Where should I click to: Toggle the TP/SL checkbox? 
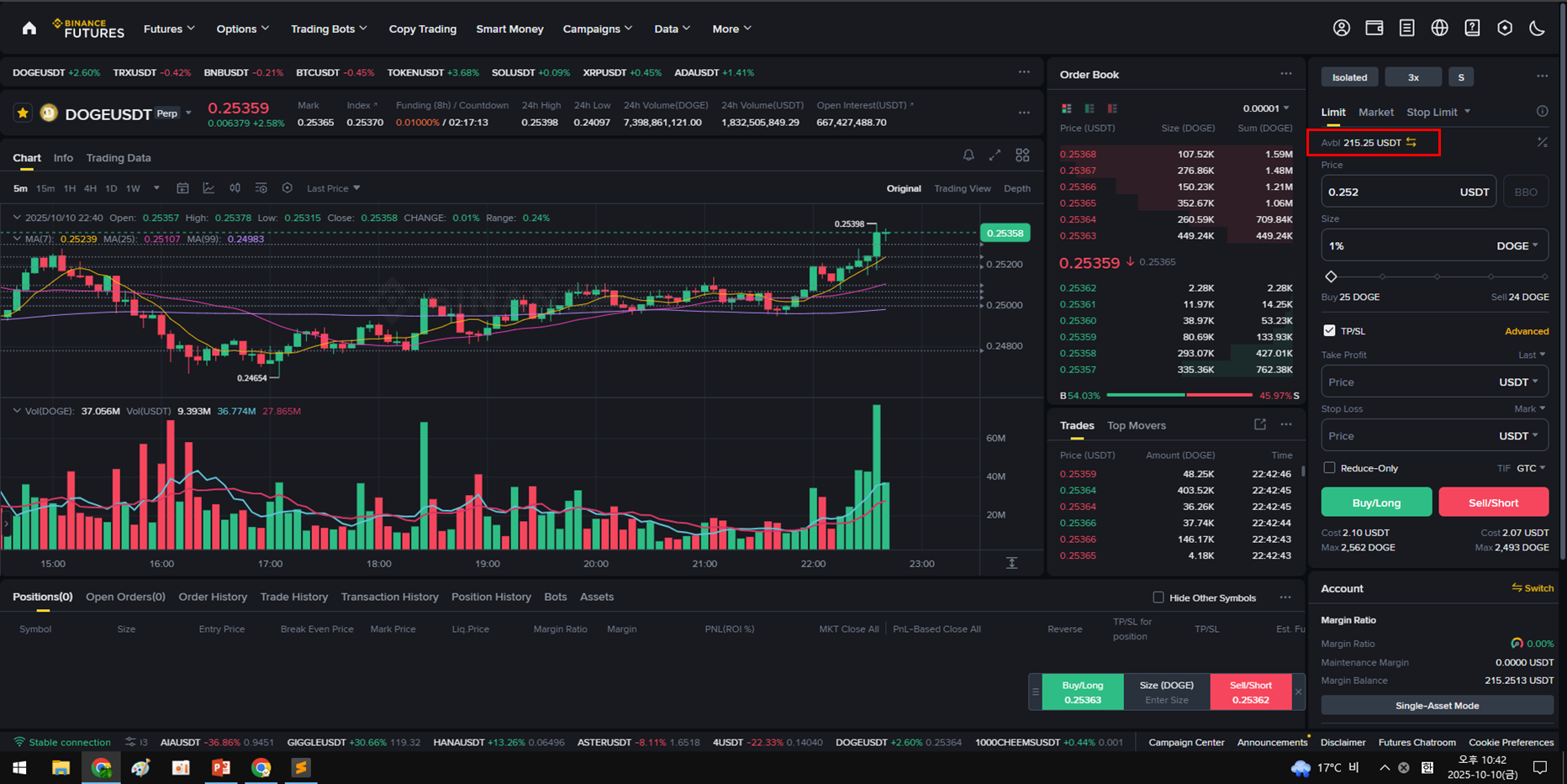pyautogui.click(x=1329, y=330)
